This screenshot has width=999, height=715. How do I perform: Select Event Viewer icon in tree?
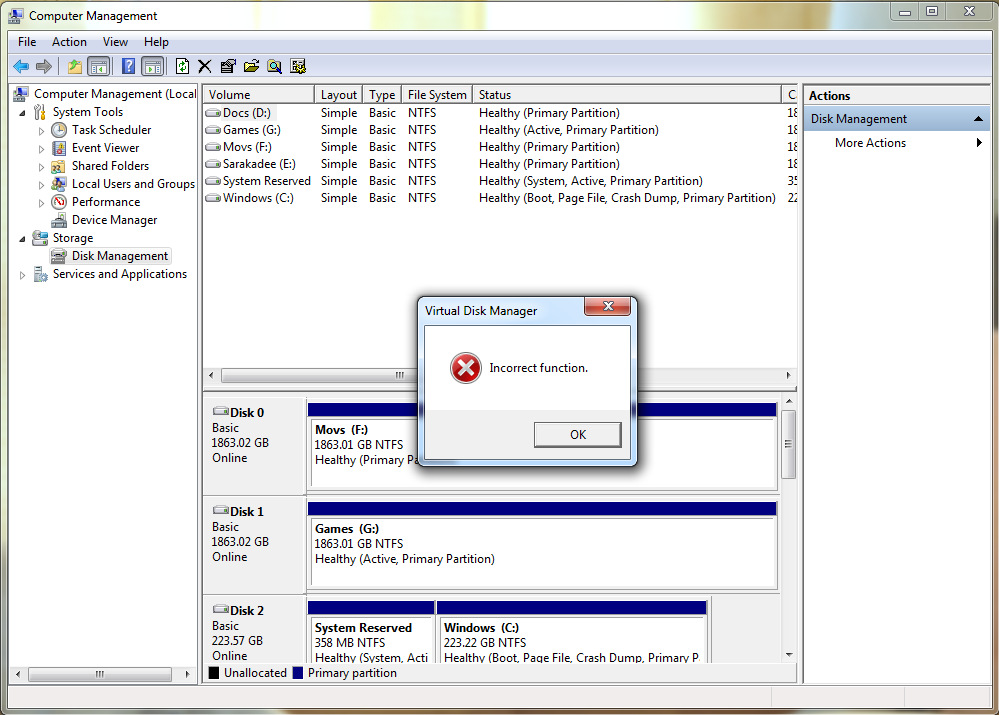pyautogui.click(x=59, y=148)
